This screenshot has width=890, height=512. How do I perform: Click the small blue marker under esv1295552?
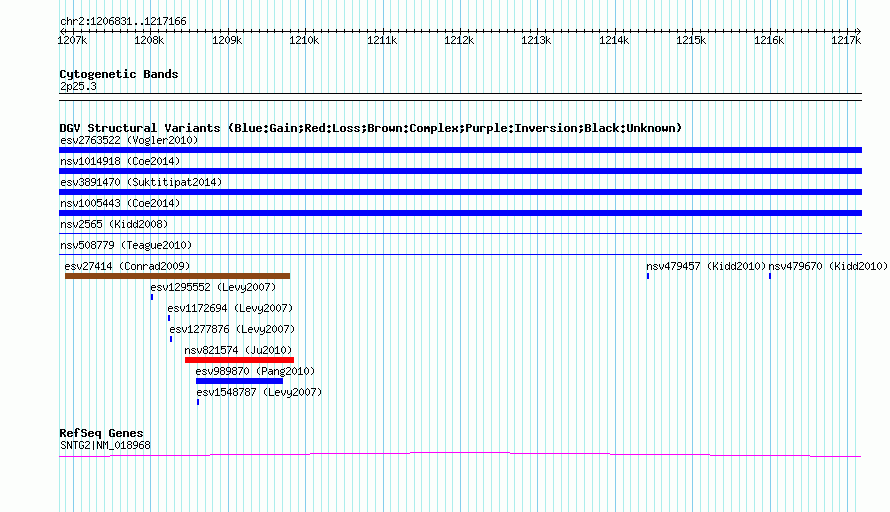pyautogui.click(x=152, y=297)
